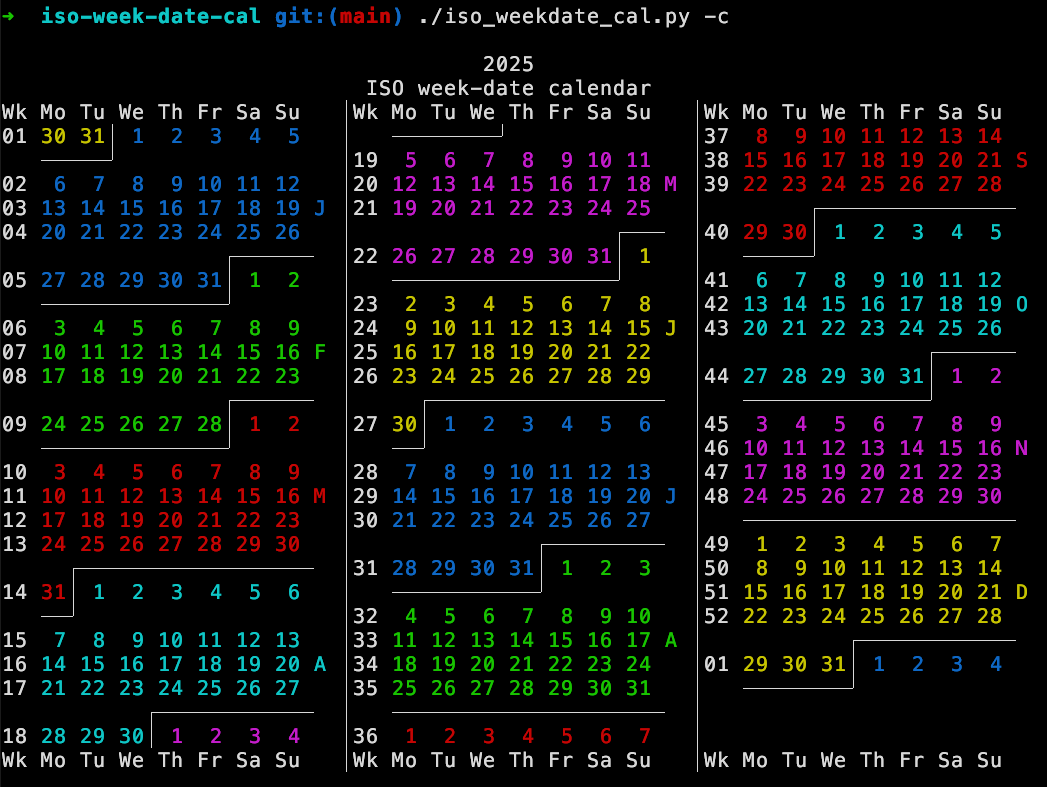Click the 'S' September marker beside week 38
1047x787 pixels.
1023,160
